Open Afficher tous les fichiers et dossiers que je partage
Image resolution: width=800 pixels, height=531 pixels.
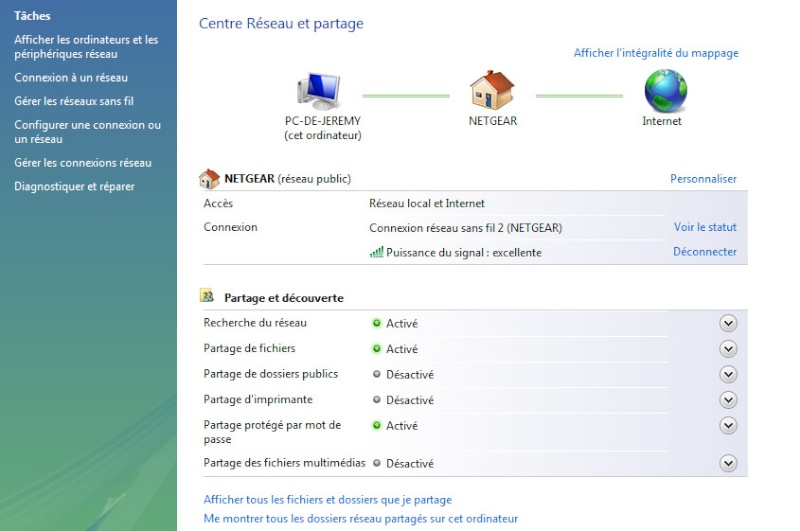328,499
